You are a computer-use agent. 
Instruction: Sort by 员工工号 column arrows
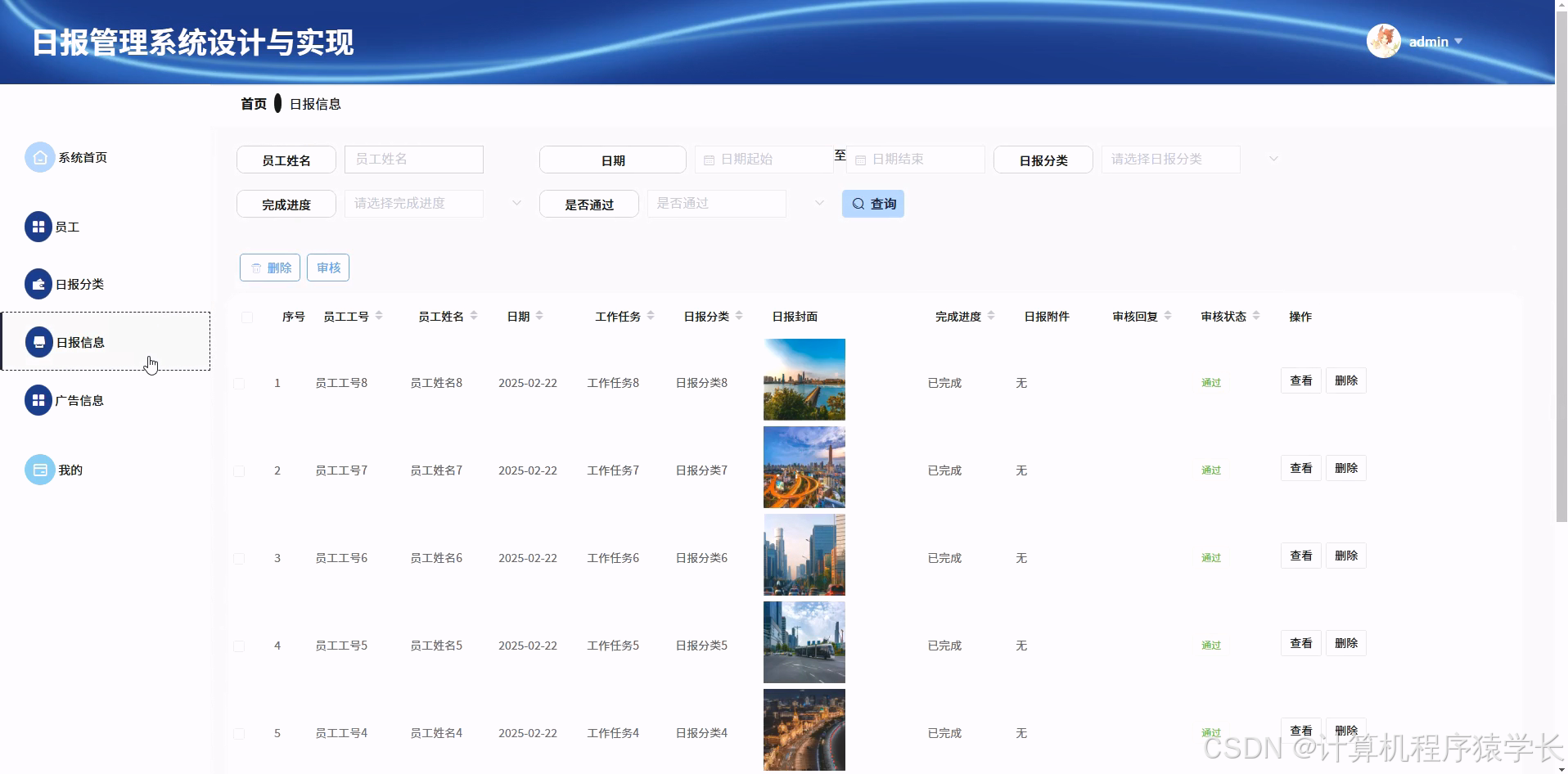coord(379,316)
